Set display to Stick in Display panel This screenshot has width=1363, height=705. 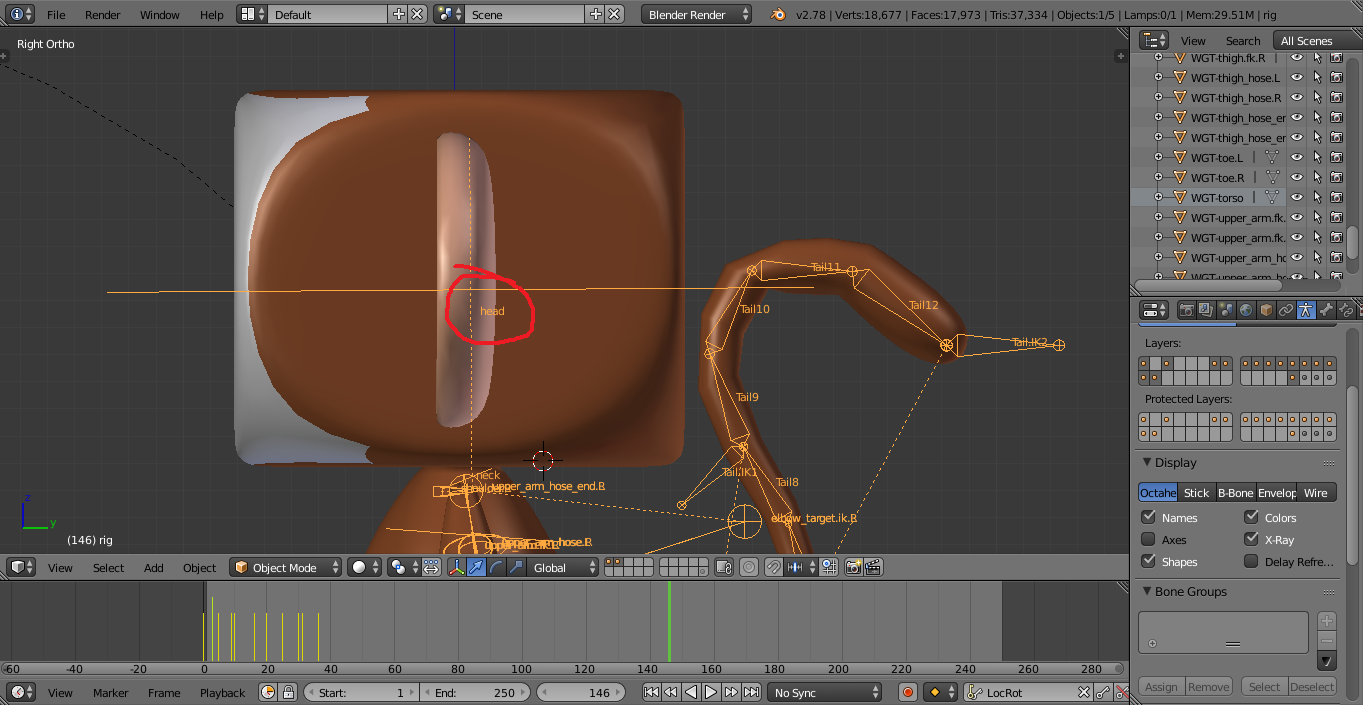(1196, 492)
